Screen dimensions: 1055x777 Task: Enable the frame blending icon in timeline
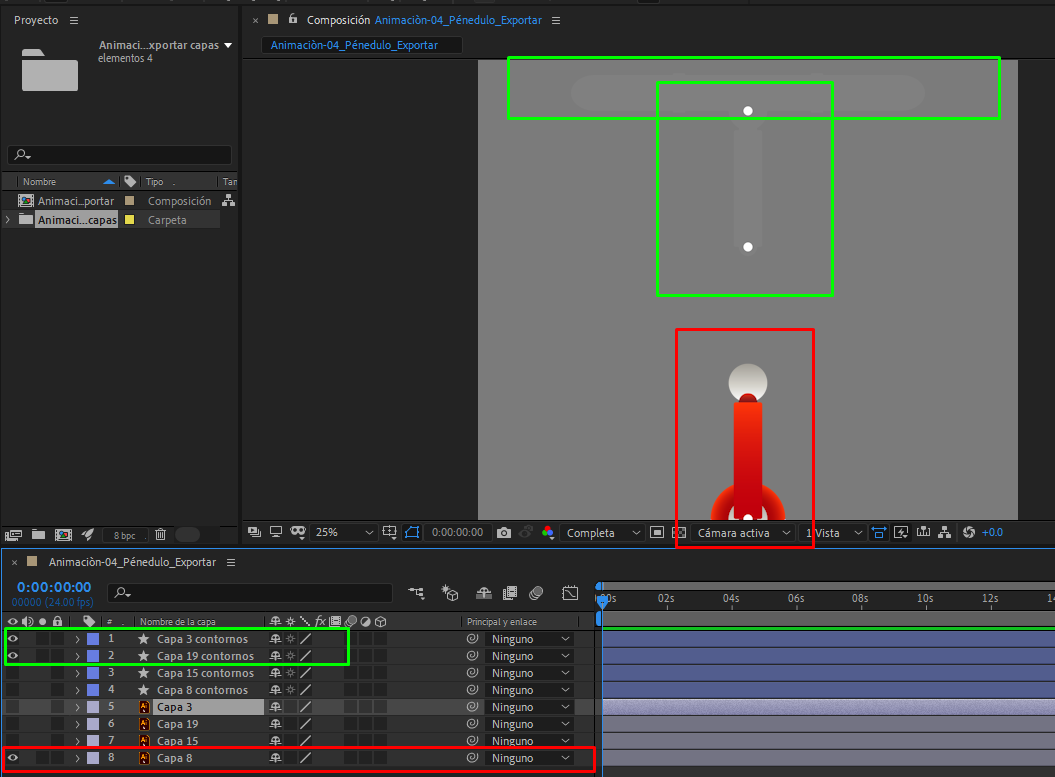(x=510, y=593)
